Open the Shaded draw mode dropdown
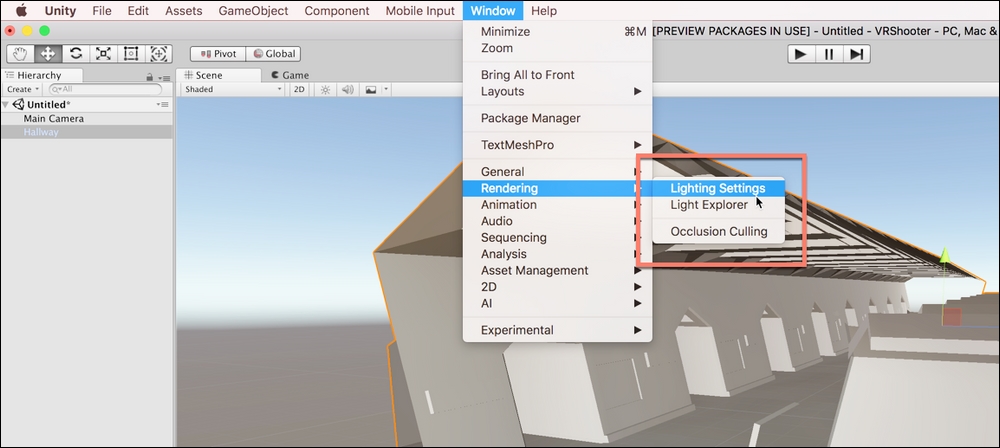Image resolution: width=1000 pixels, height=448 pixels. point(233,89)
